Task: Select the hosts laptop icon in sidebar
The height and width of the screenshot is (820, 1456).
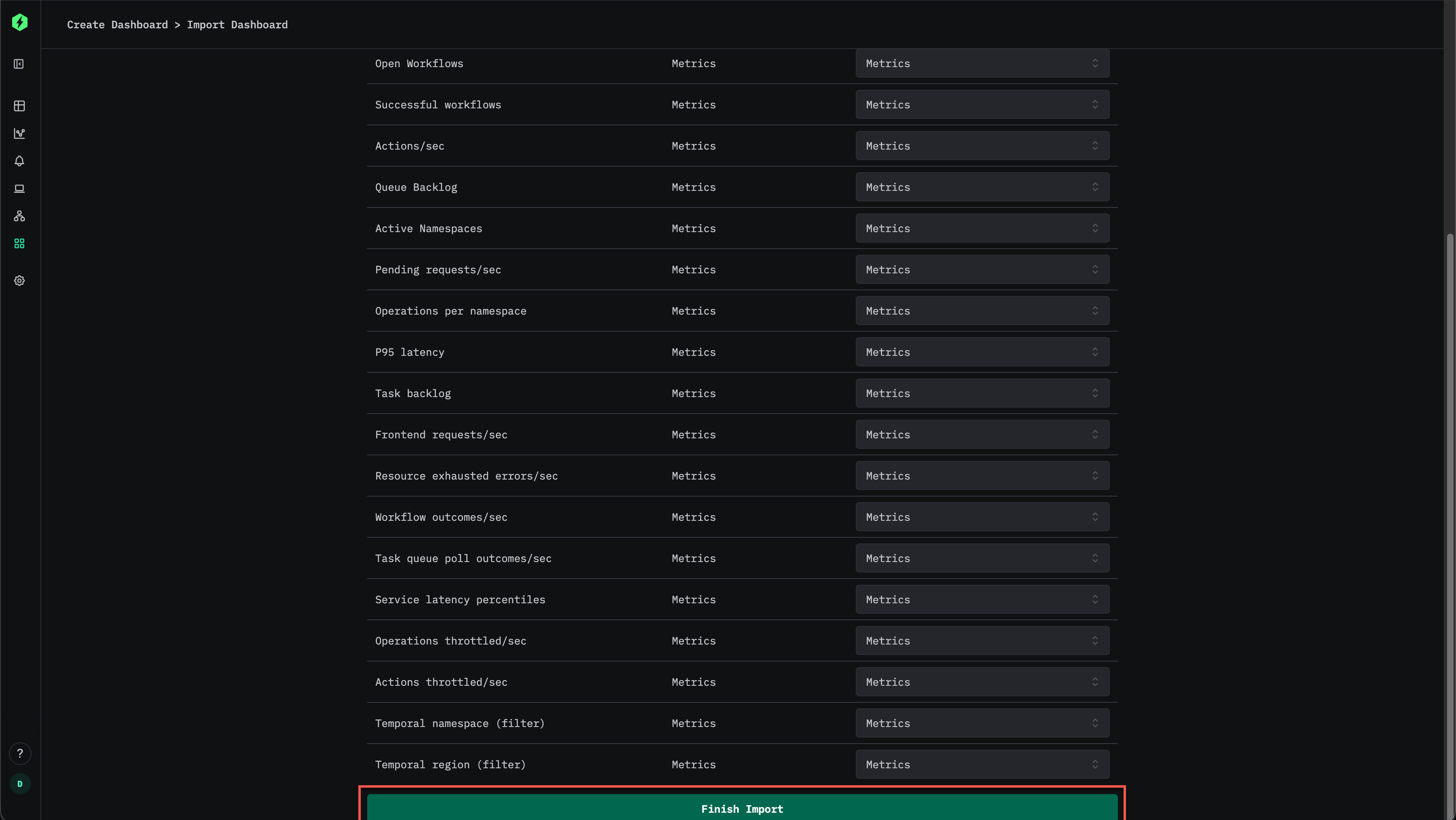Action: tap(19, 188)
